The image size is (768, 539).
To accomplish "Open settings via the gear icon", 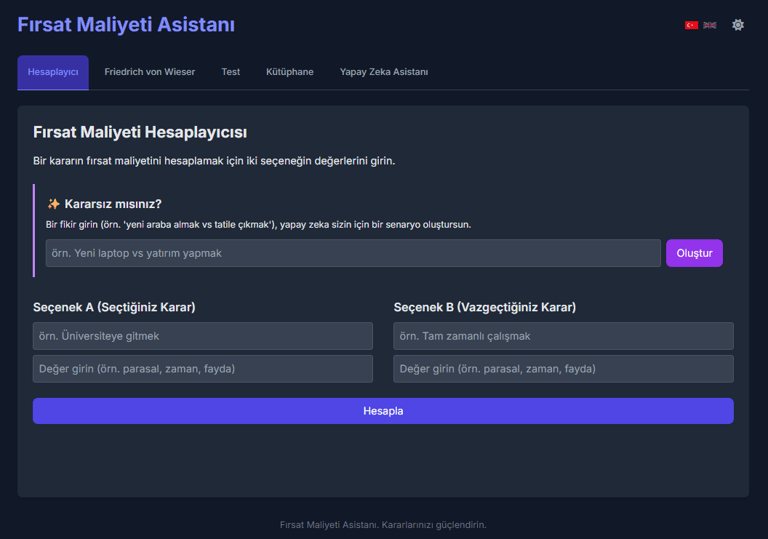I will click(x=738, y=24).
